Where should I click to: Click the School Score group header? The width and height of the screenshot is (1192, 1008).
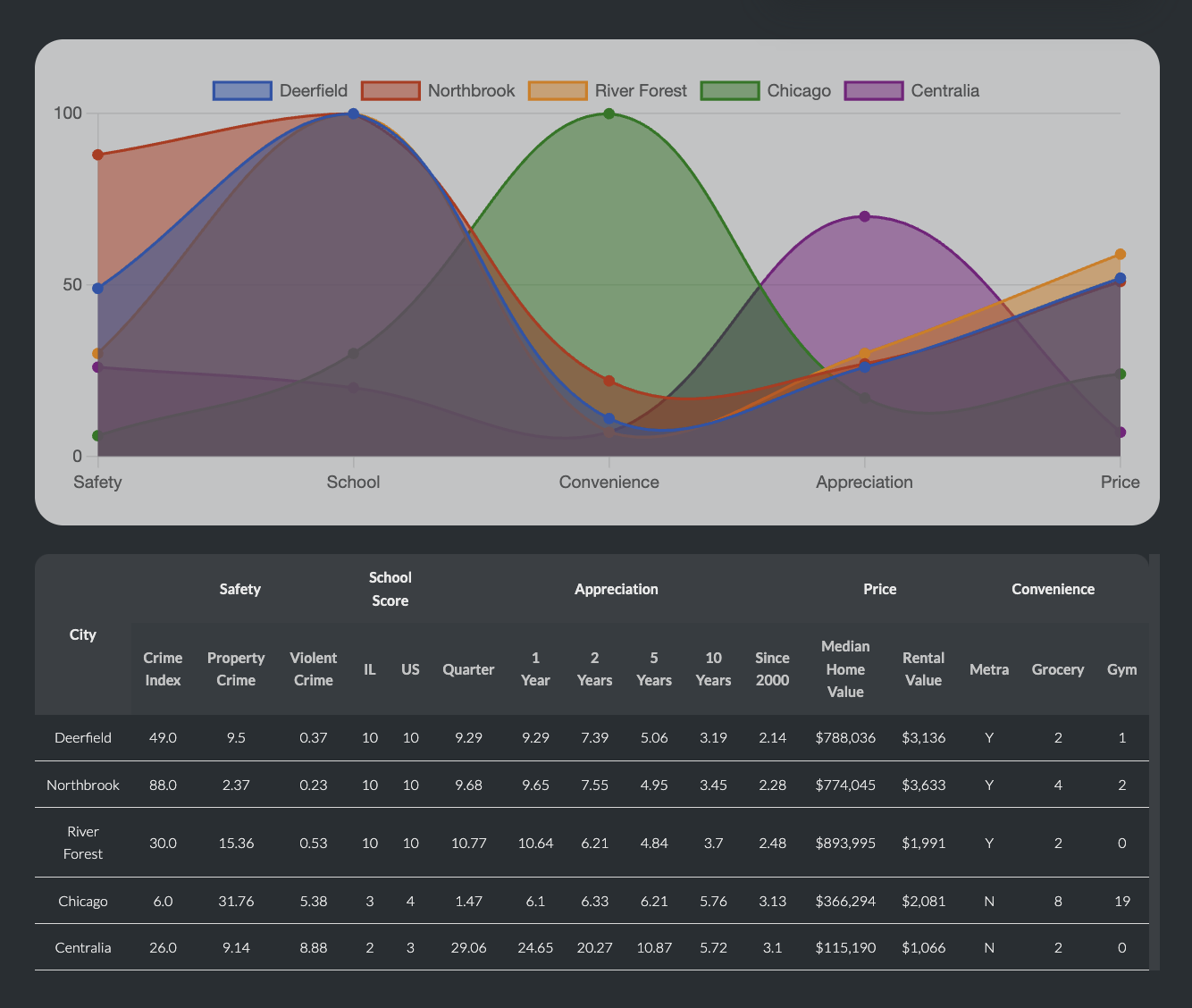coord(390,589)
